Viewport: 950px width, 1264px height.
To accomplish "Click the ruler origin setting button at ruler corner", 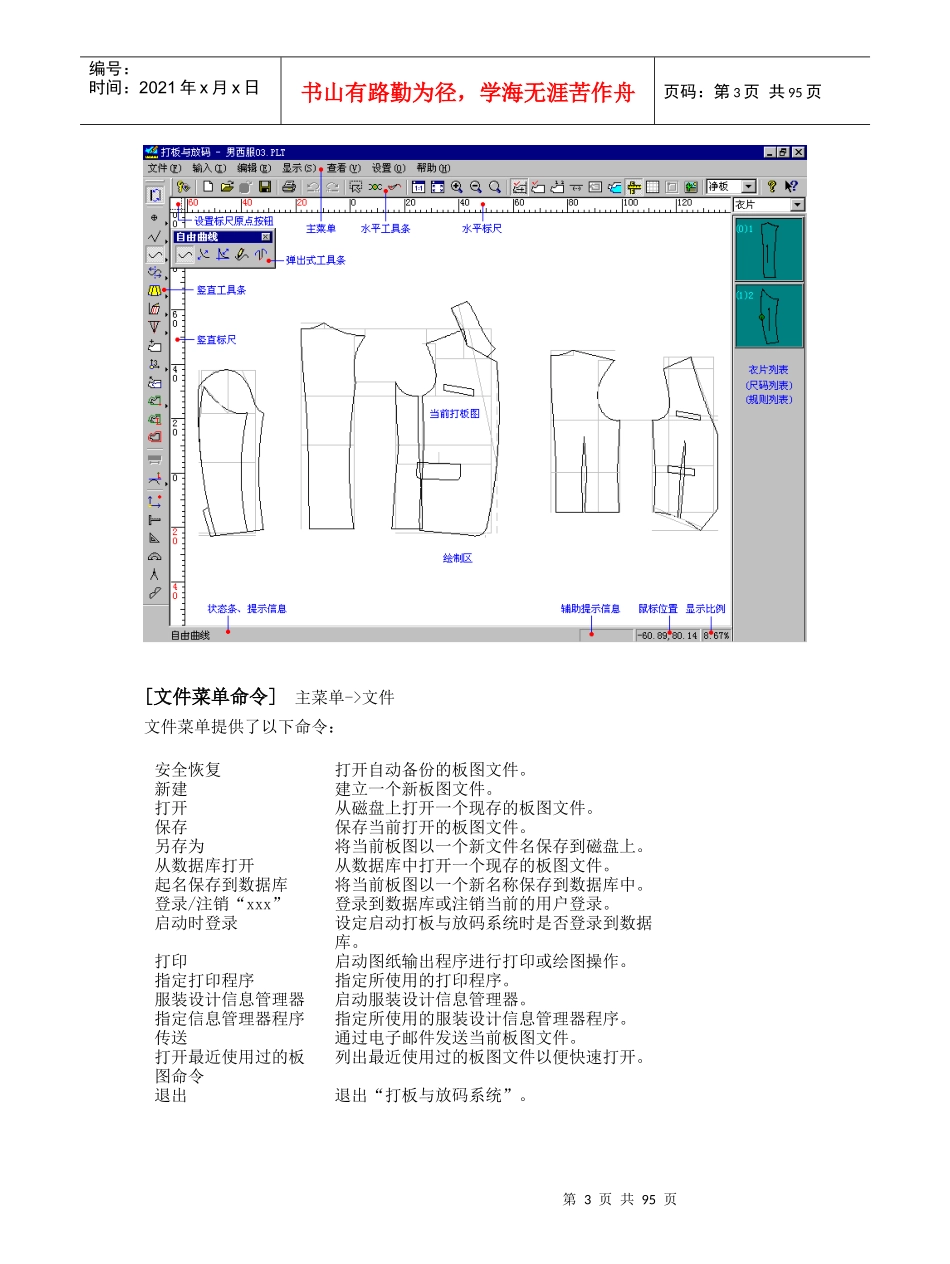I will (177, 205).
